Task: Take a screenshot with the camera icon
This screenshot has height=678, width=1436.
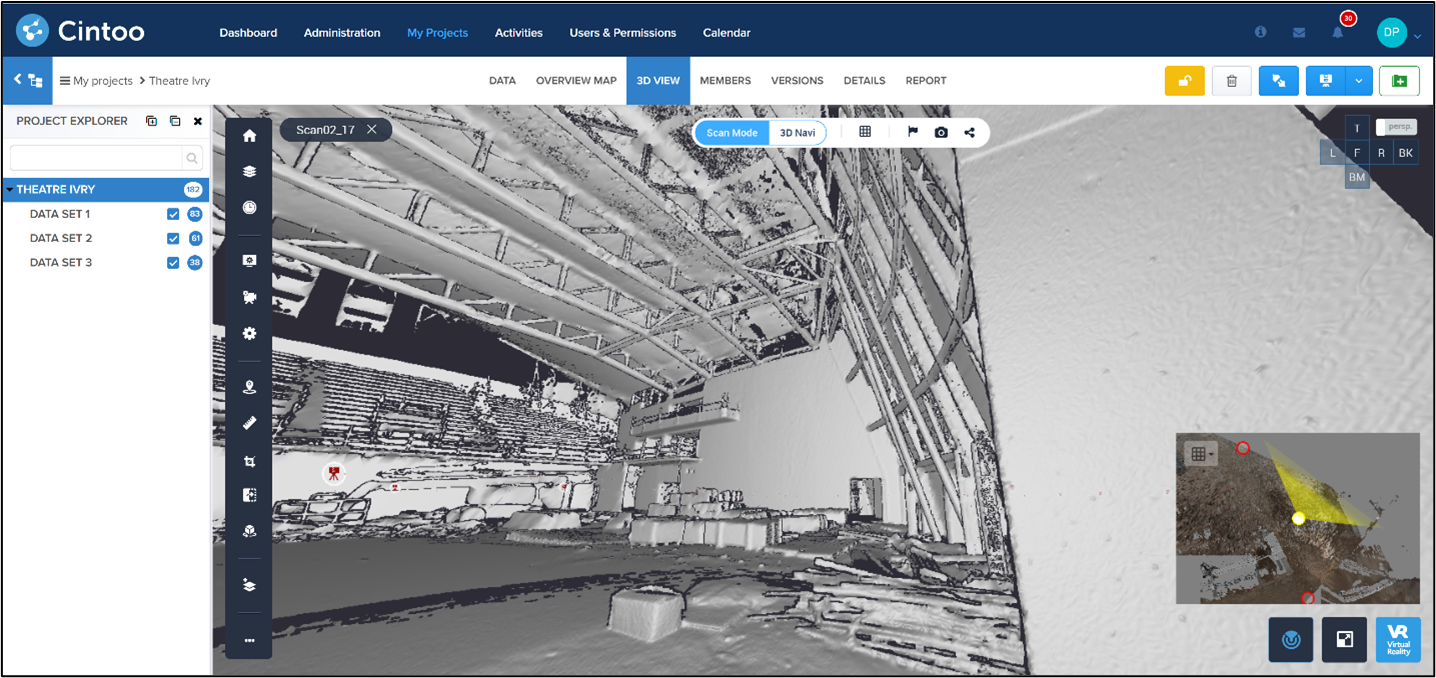Action: coord(940,131)
